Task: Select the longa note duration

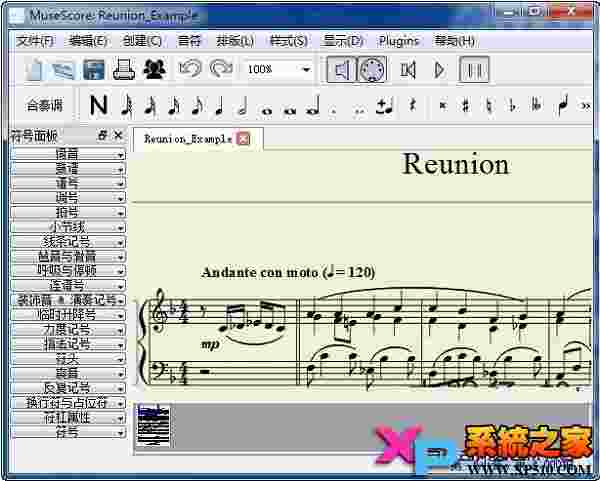Action: coord(313,107)
